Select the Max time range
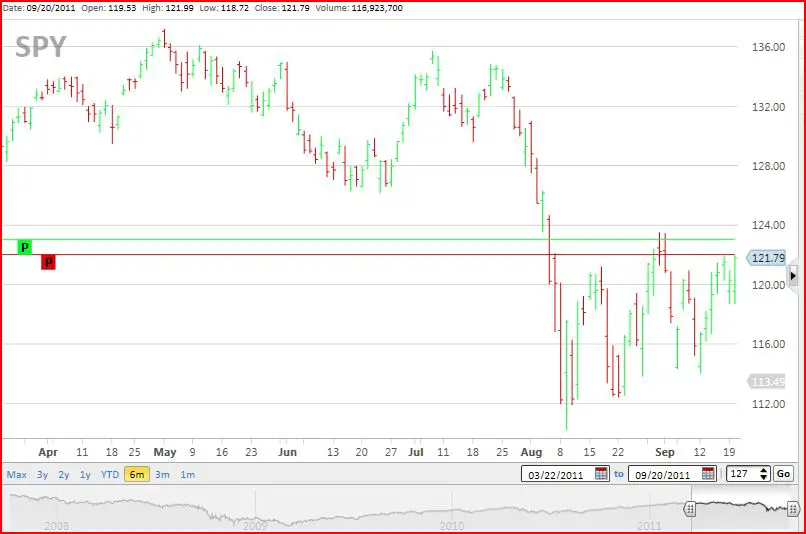Screen dimensions: 806x534 point(16,474)
